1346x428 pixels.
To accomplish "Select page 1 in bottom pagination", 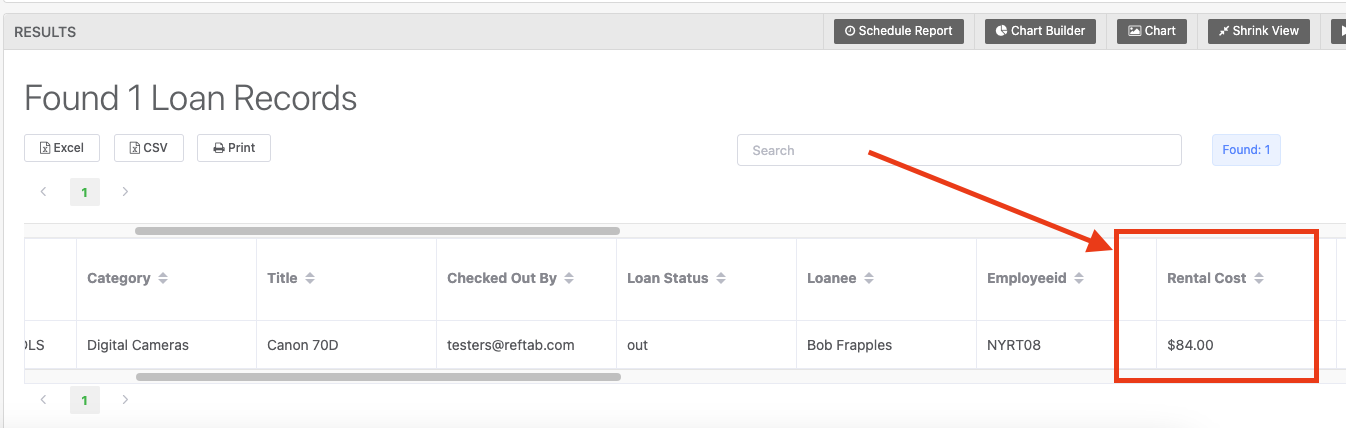I will click(85, 400).
